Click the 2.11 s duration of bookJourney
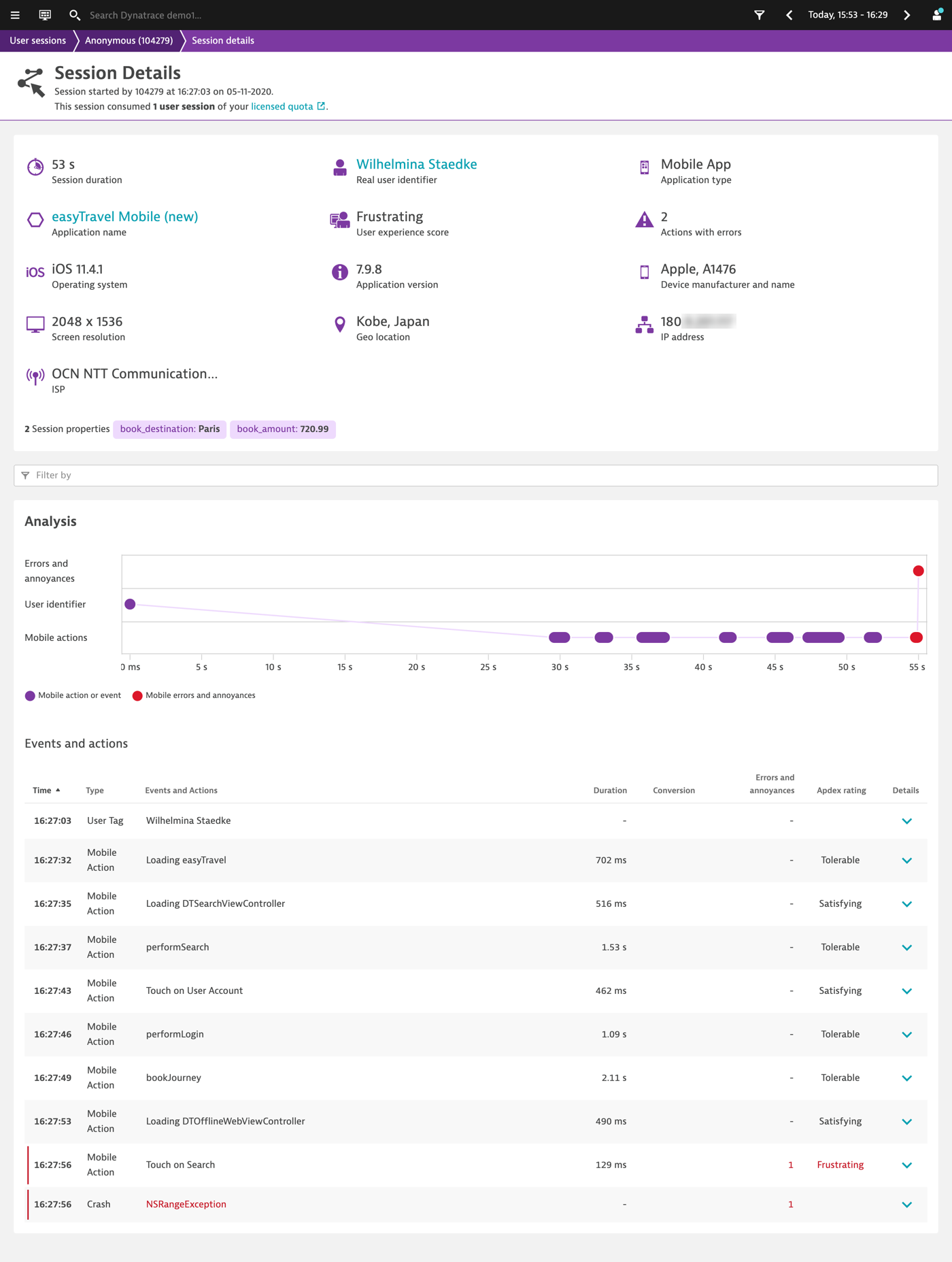The height and width of the screenshot is (1262, 952). 614,1078
